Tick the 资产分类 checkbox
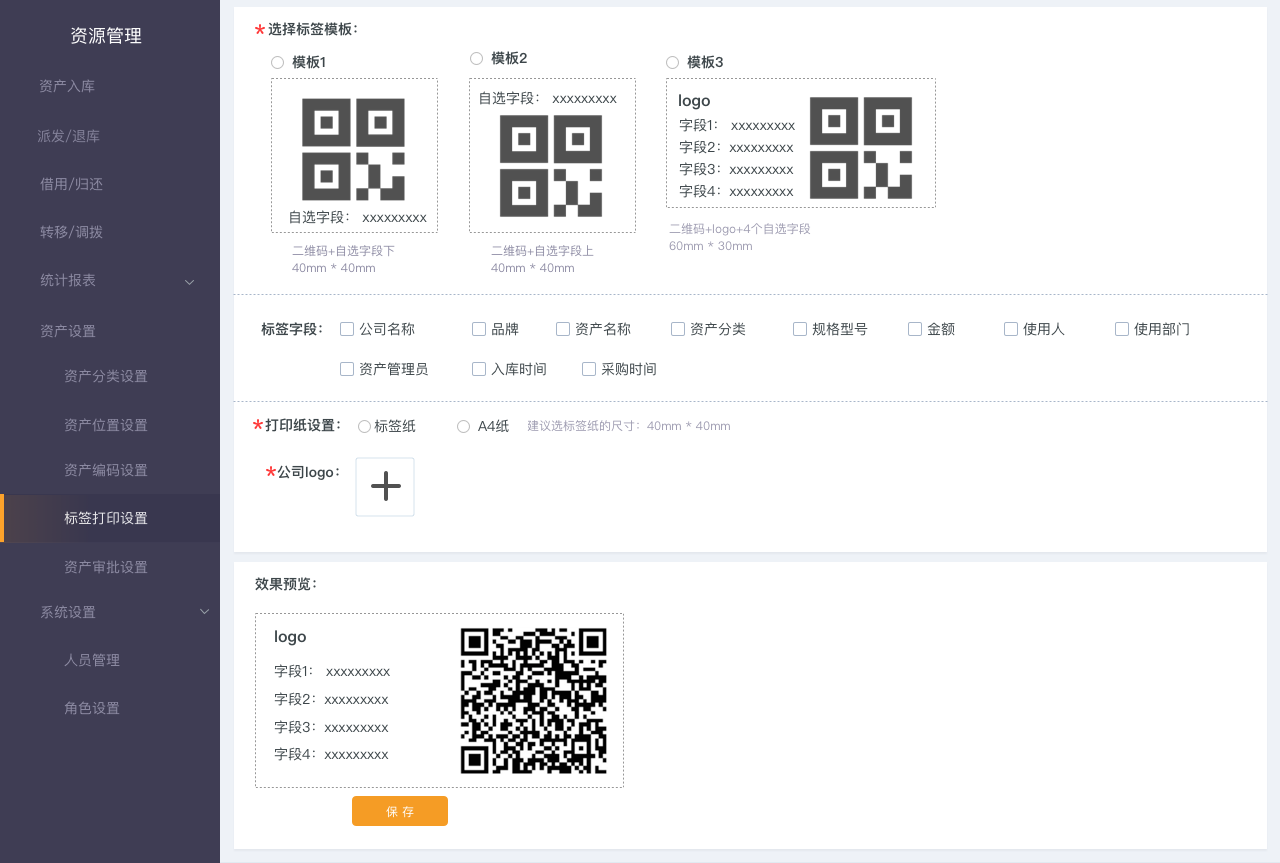 [x=678, y=329]
